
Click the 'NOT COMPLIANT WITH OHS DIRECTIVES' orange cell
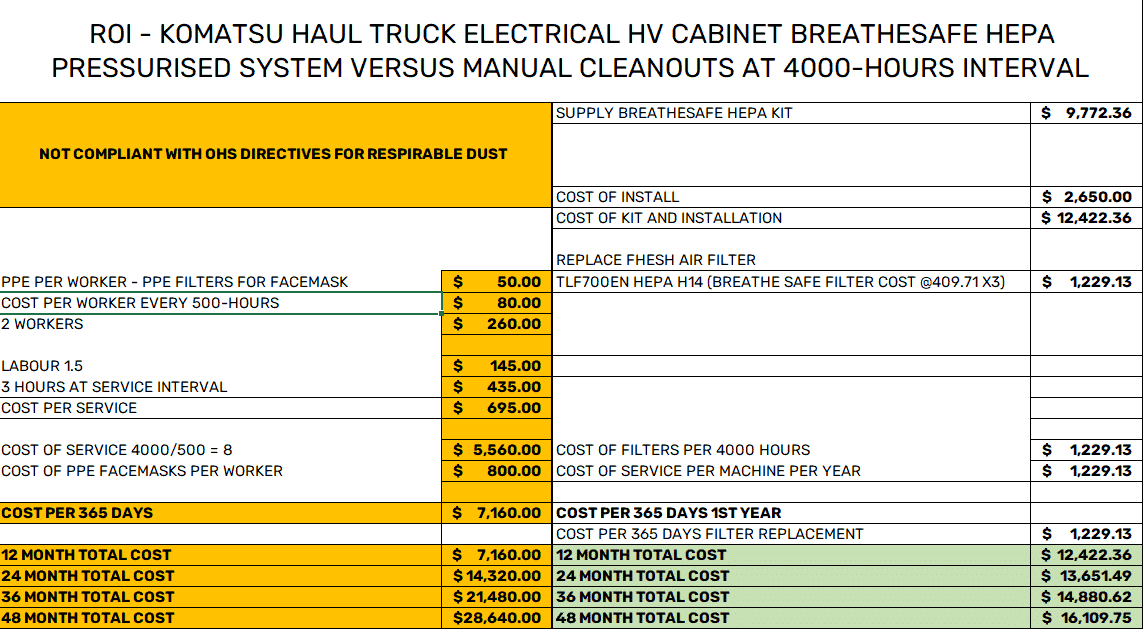(276, 155)
